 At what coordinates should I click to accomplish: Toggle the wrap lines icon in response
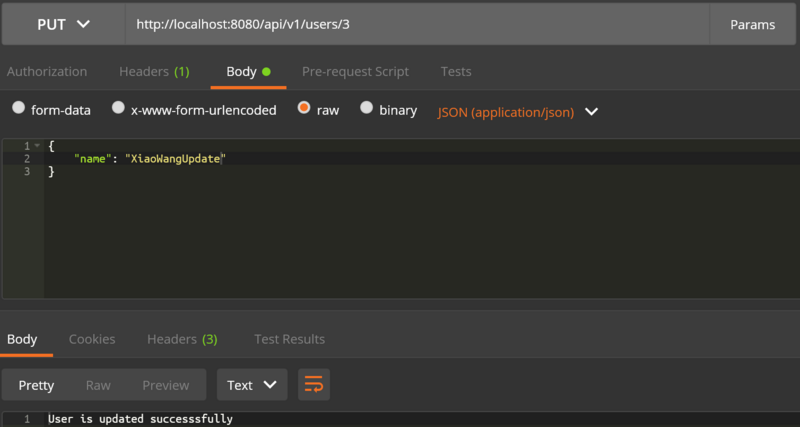[313, 385]
